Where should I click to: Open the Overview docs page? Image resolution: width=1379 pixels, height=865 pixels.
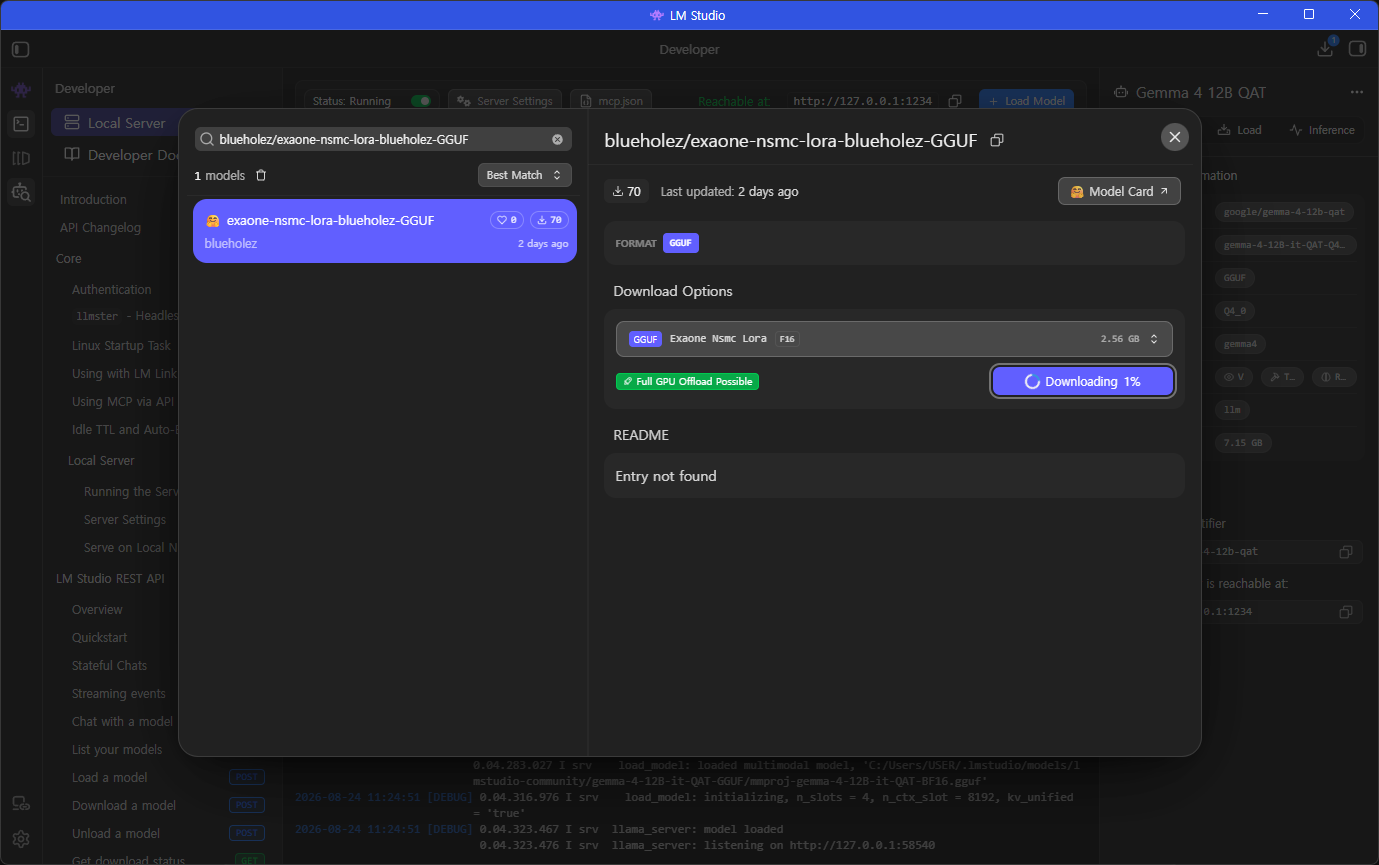pos(97,610)
